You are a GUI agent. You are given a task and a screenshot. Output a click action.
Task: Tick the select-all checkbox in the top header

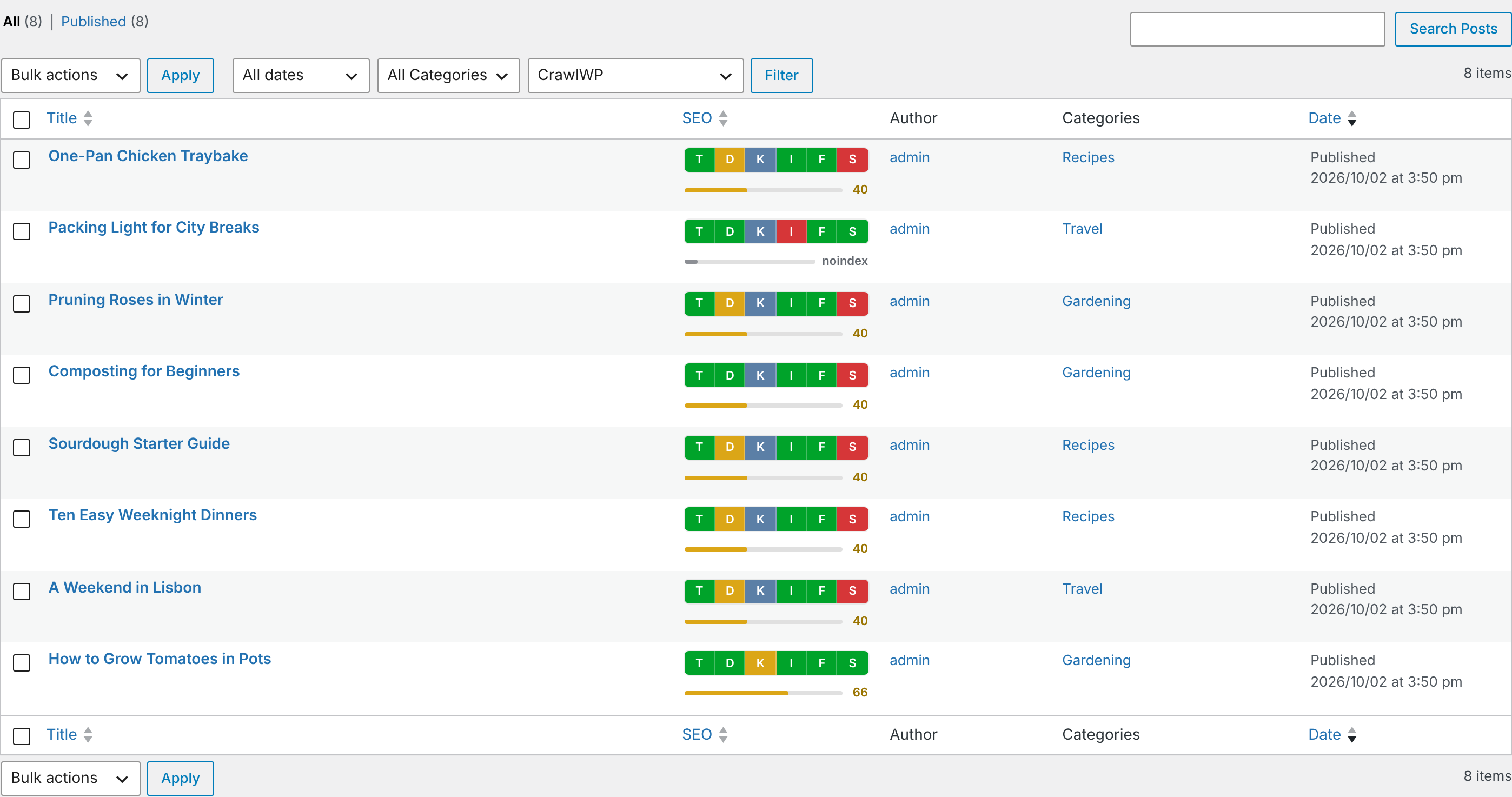tap(22, 119)
